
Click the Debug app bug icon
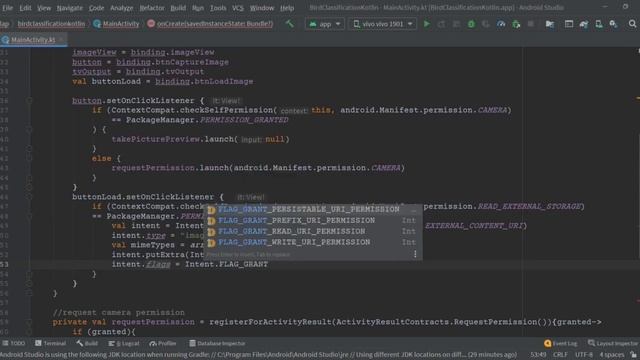pyautogui.click(x=471, y=24)
